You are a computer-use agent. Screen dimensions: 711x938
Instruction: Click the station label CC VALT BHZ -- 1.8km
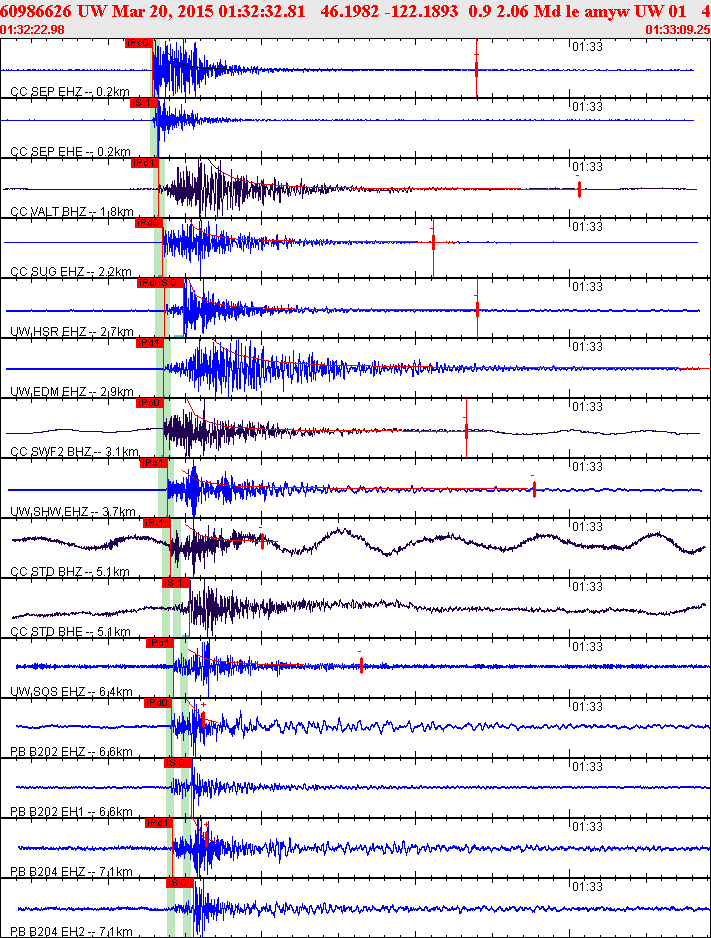click(x=72, y=211)
